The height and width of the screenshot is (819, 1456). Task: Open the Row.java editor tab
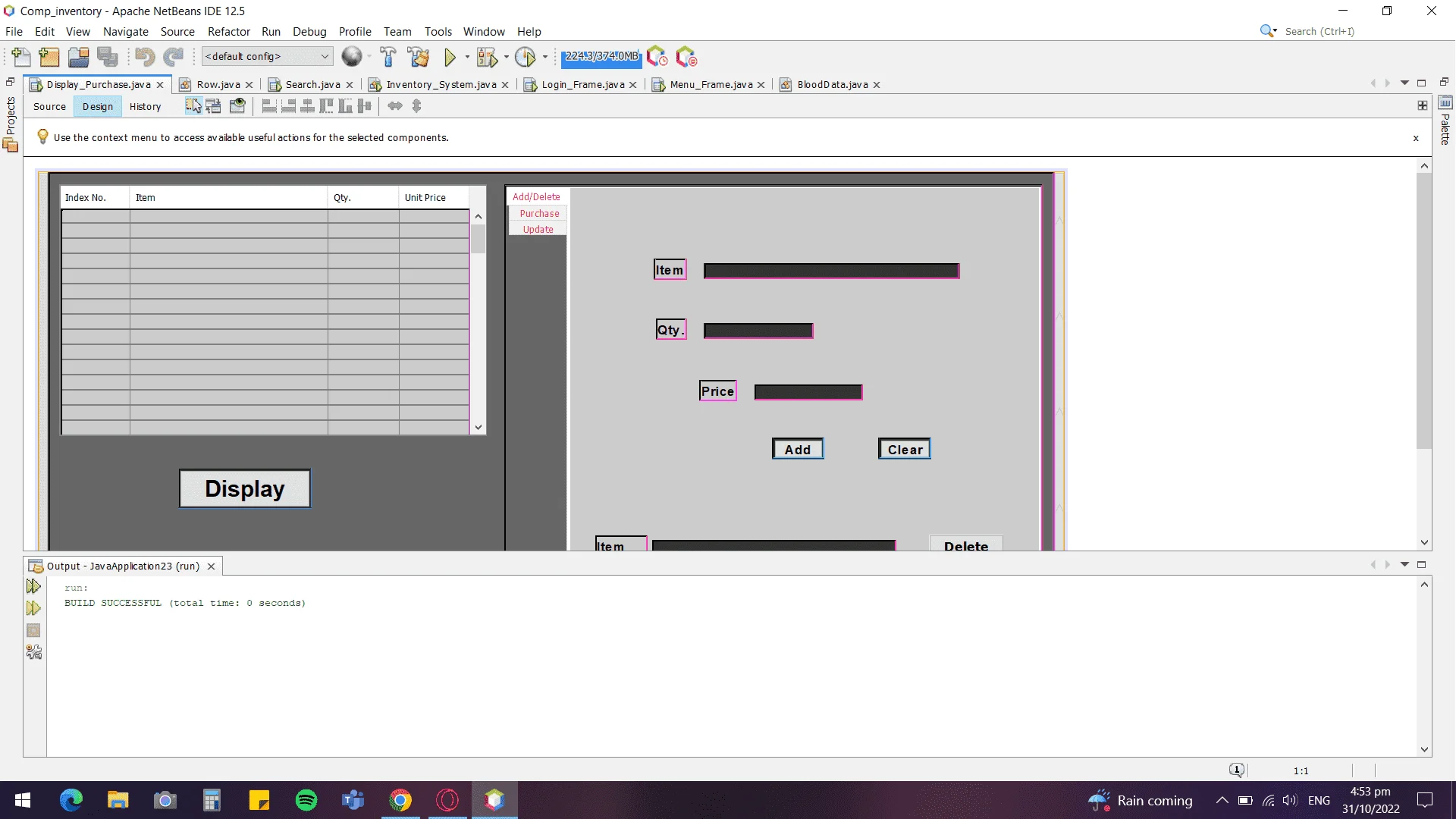point(218,84)
